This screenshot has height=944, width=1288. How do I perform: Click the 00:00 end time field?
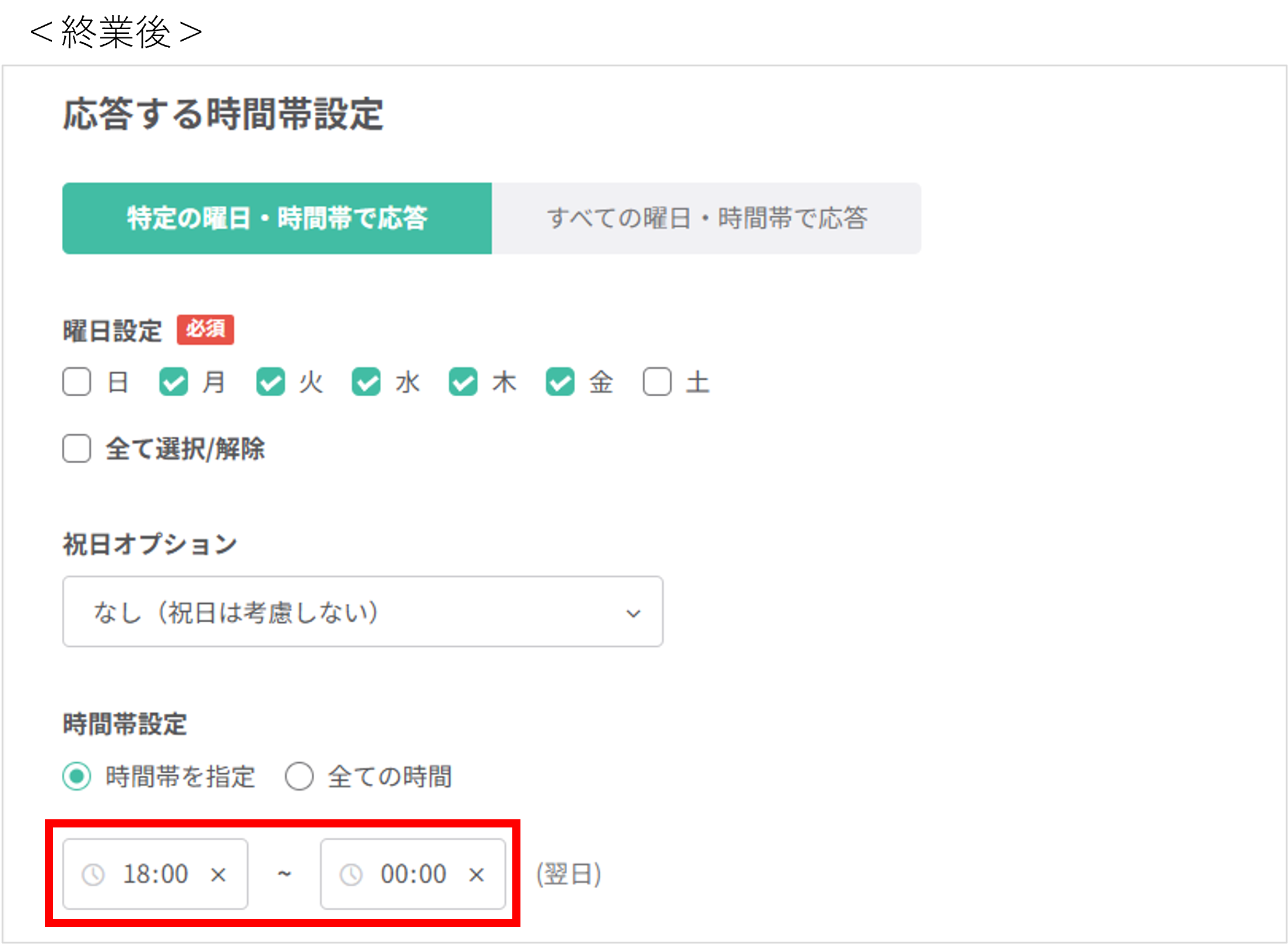[413, 875]
